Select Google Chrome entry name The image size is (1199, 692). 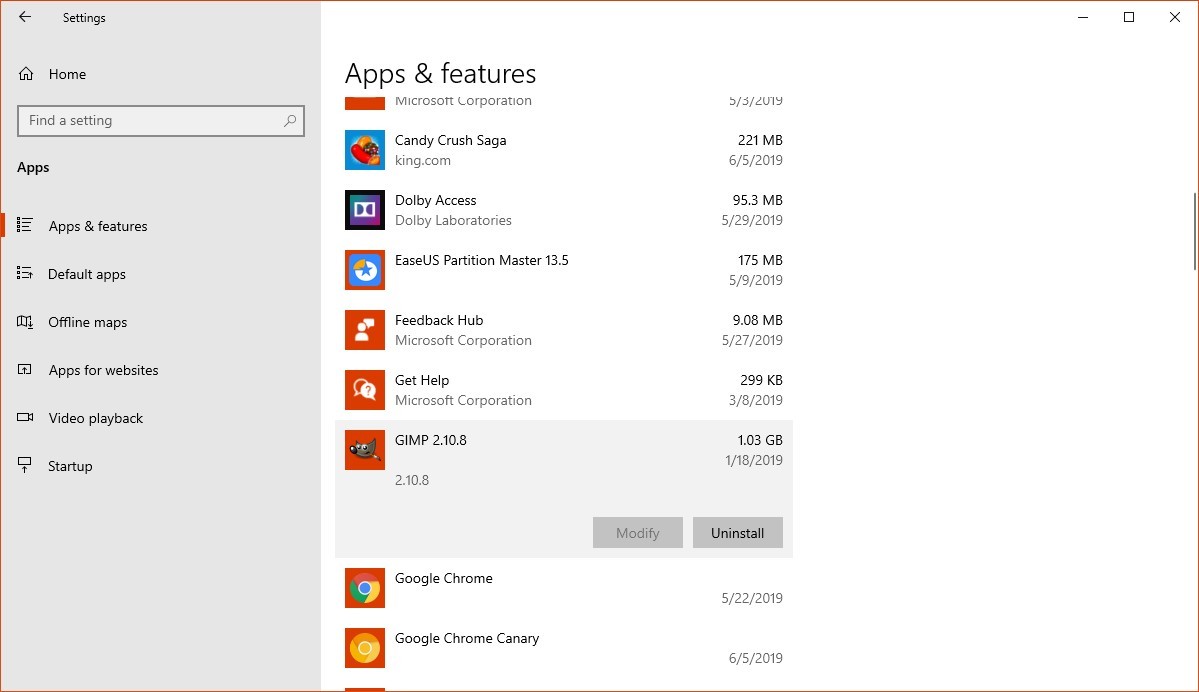(444, 579)
